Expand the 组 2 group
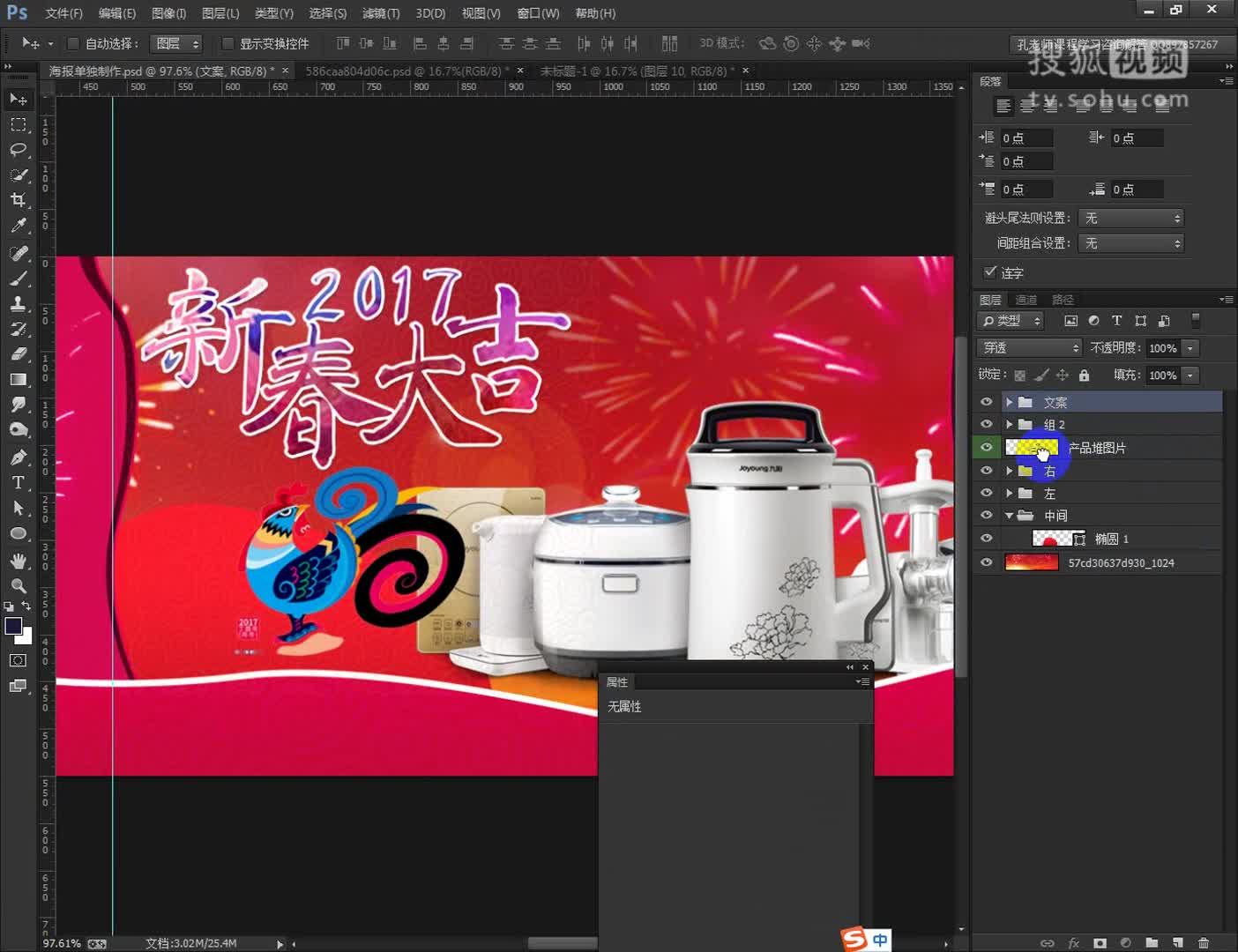 click(1009, 424)
